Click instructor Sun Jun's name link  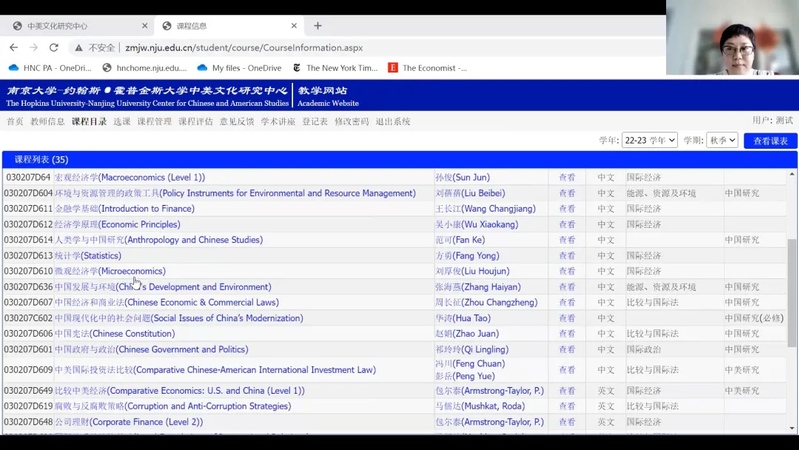[463, 177]
